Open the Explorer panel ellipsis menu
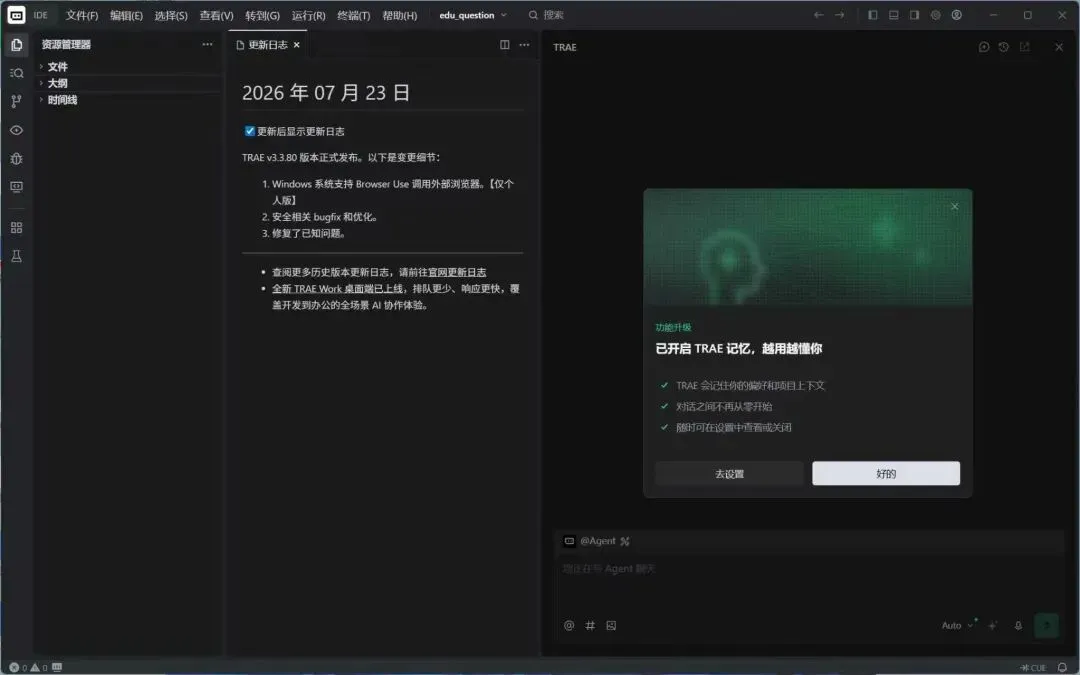 [x=207, y=44]
